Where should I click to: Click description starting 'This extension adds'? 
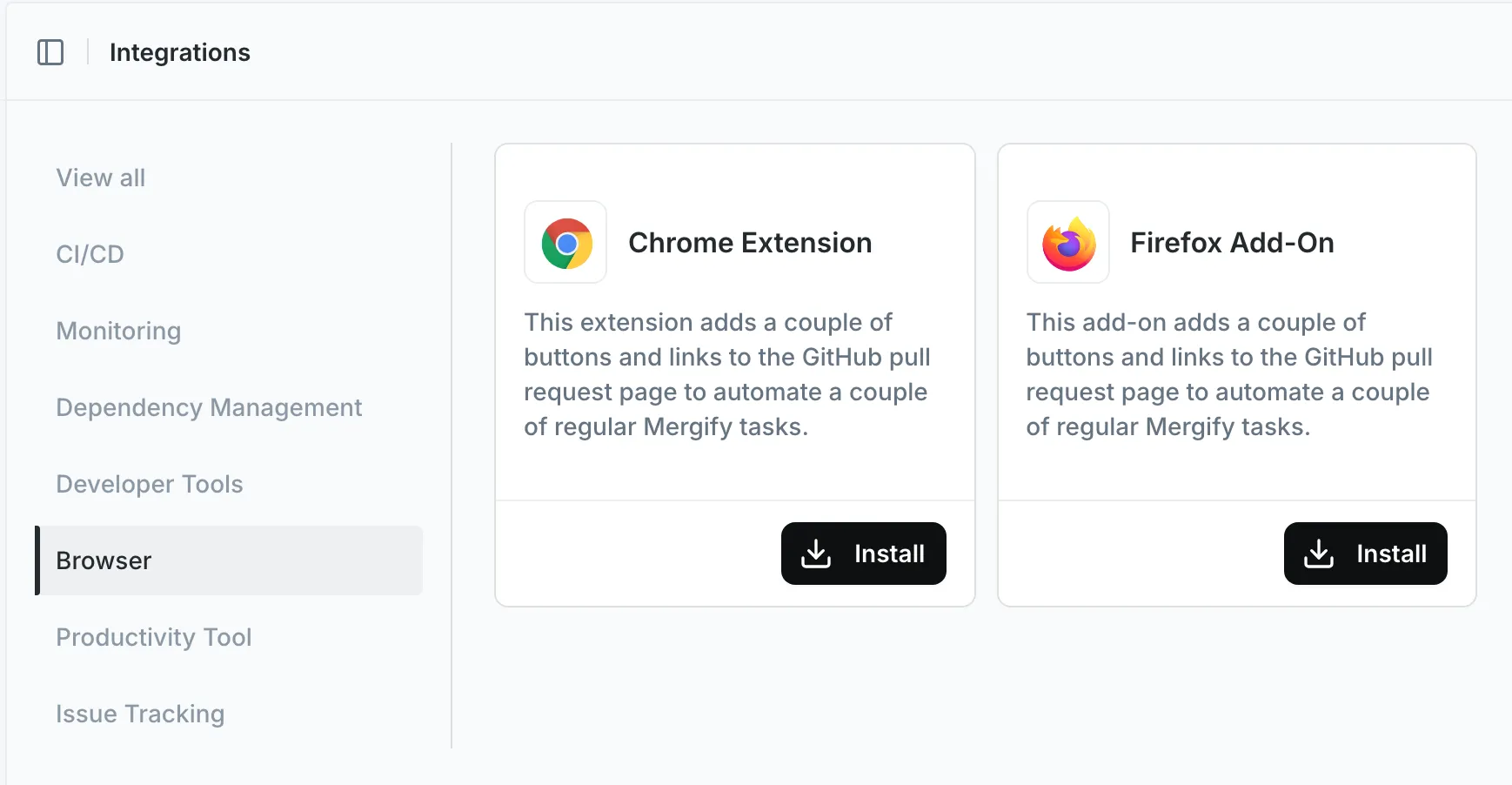727,374
